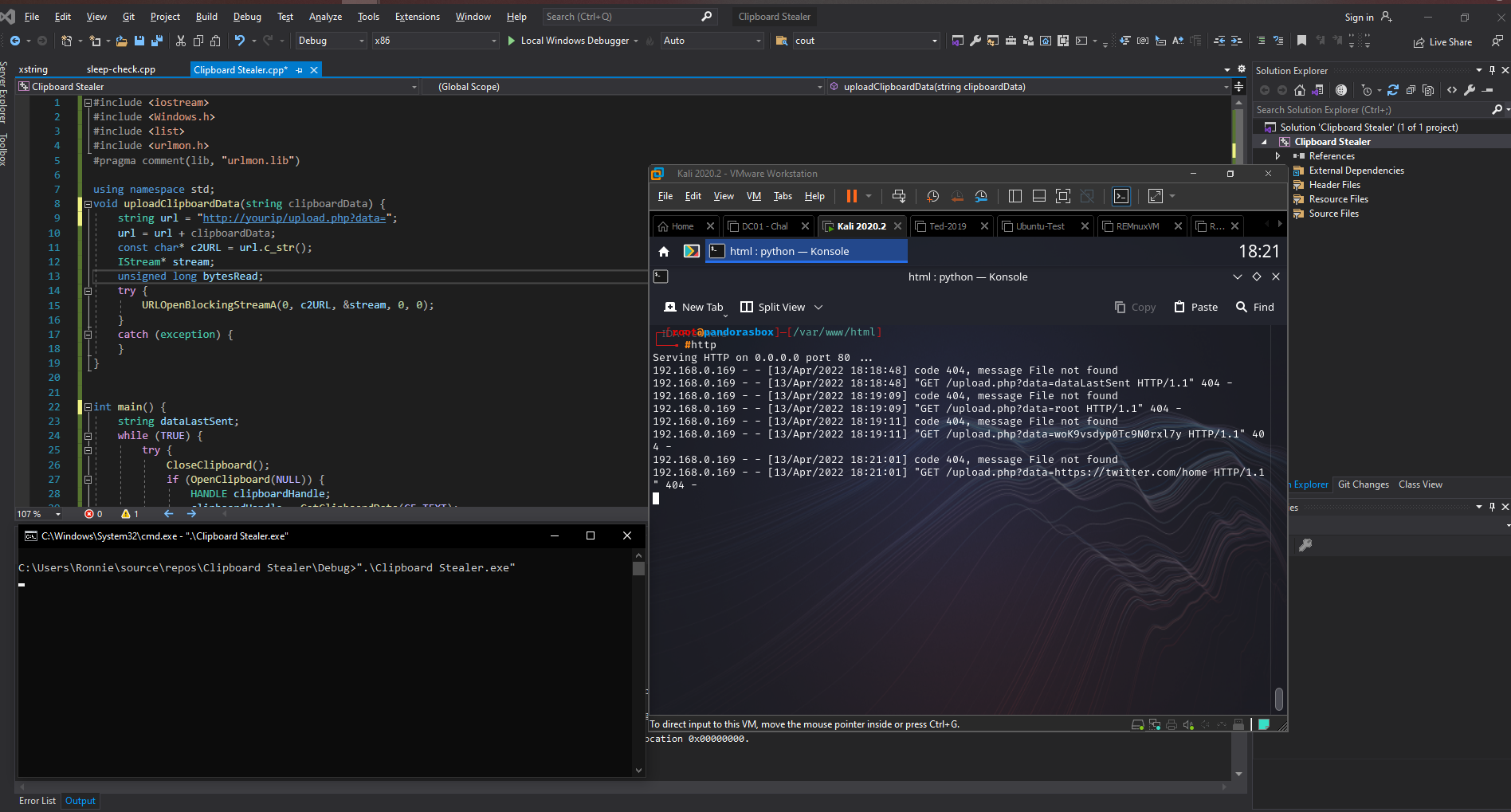Click VMware console view icon
Viewport: 1511px width, 812px height.
pos(1120,196)
